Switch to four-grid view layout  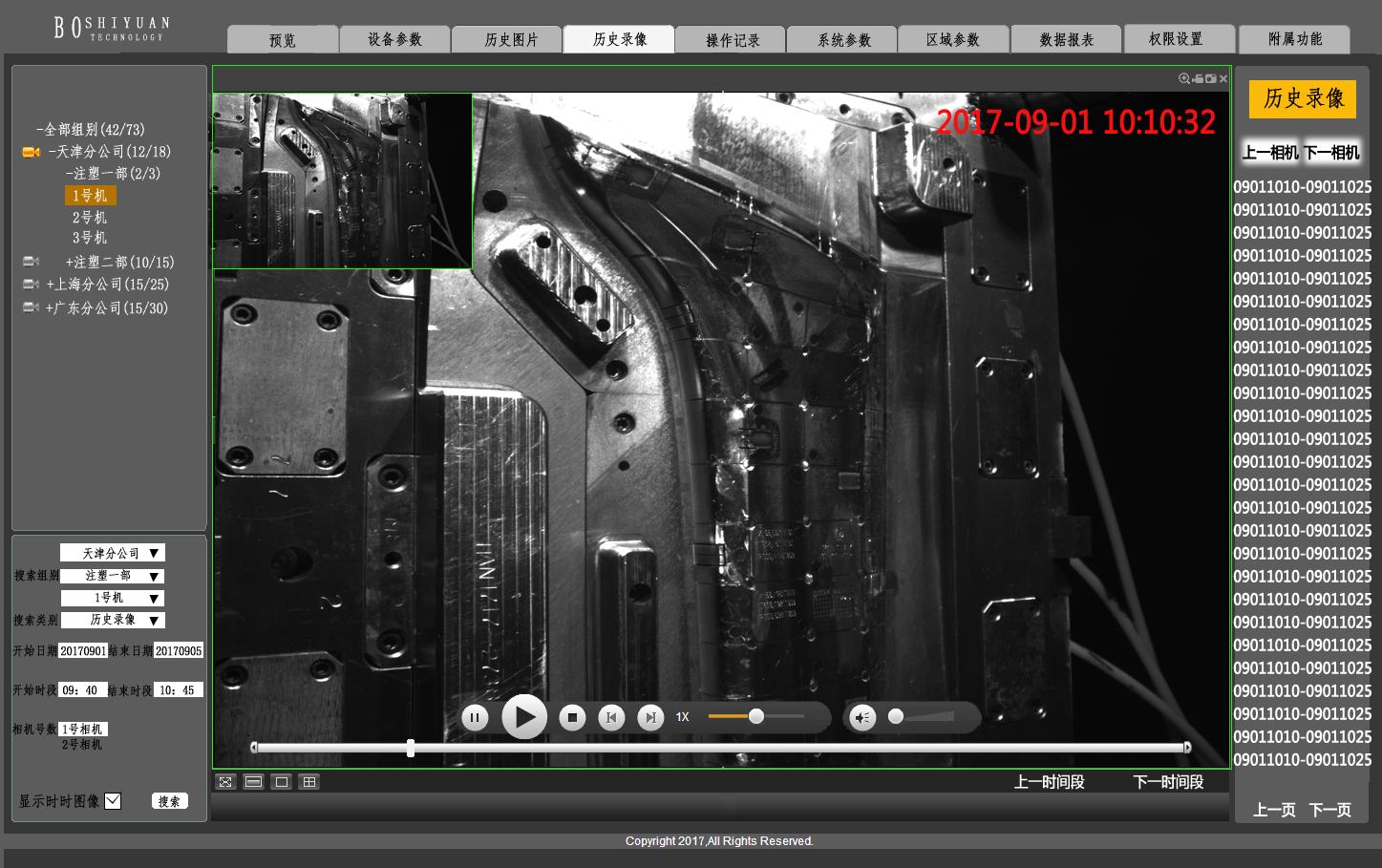point(308,782)
